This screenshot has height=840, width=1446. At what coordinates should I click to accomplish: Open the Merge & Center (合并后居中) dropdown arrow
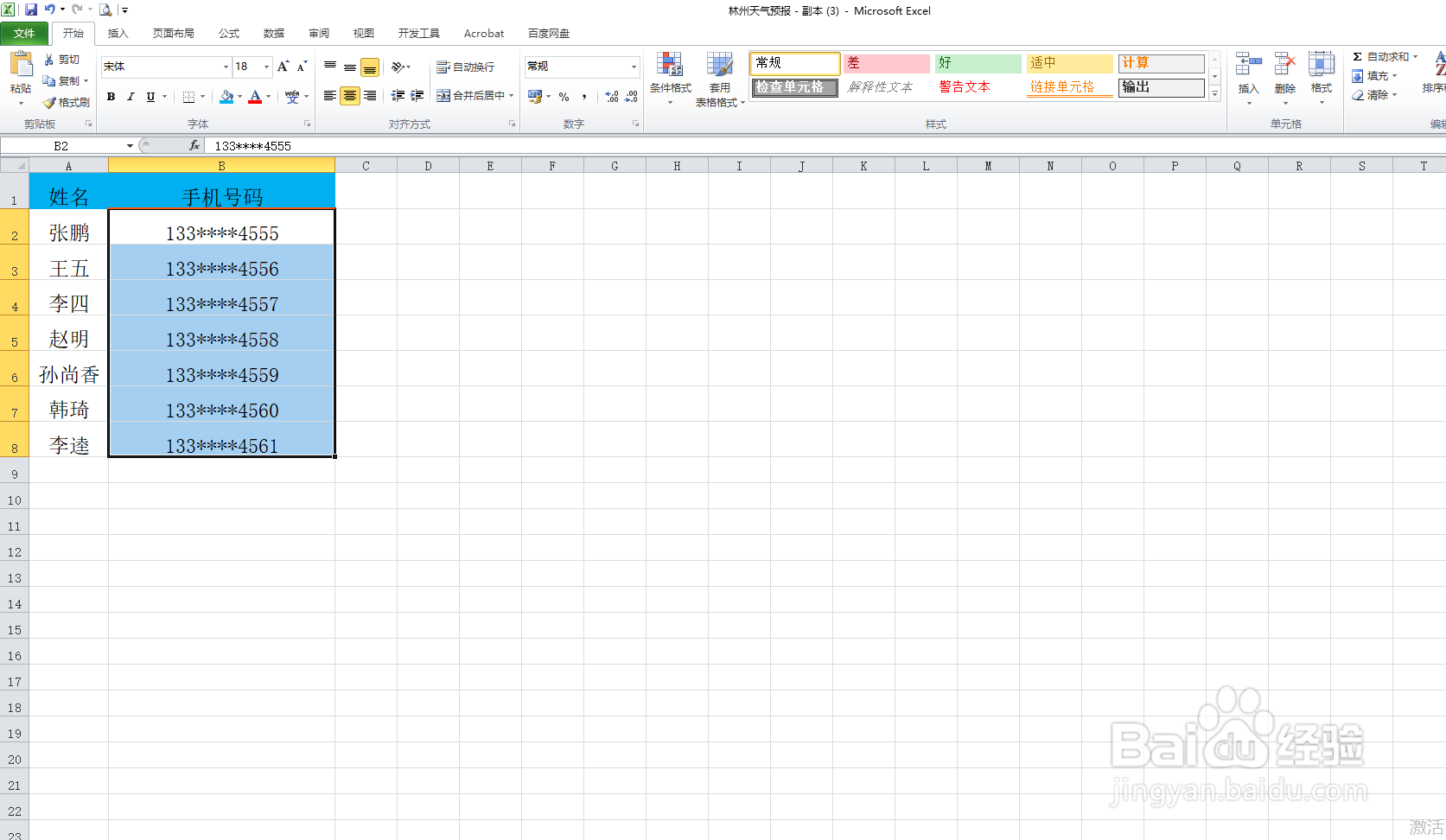pyautogui.click(x=512, y=96)
